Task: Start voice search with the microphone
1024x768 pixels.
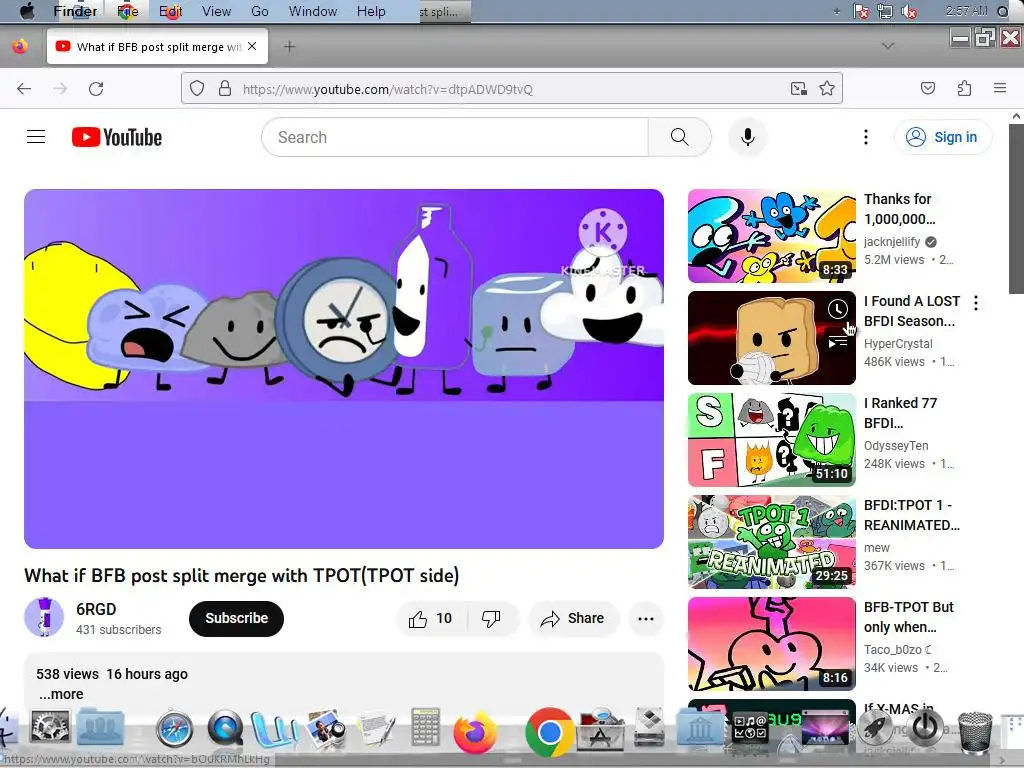Action: pyautogui.click(x=748, y=137)
